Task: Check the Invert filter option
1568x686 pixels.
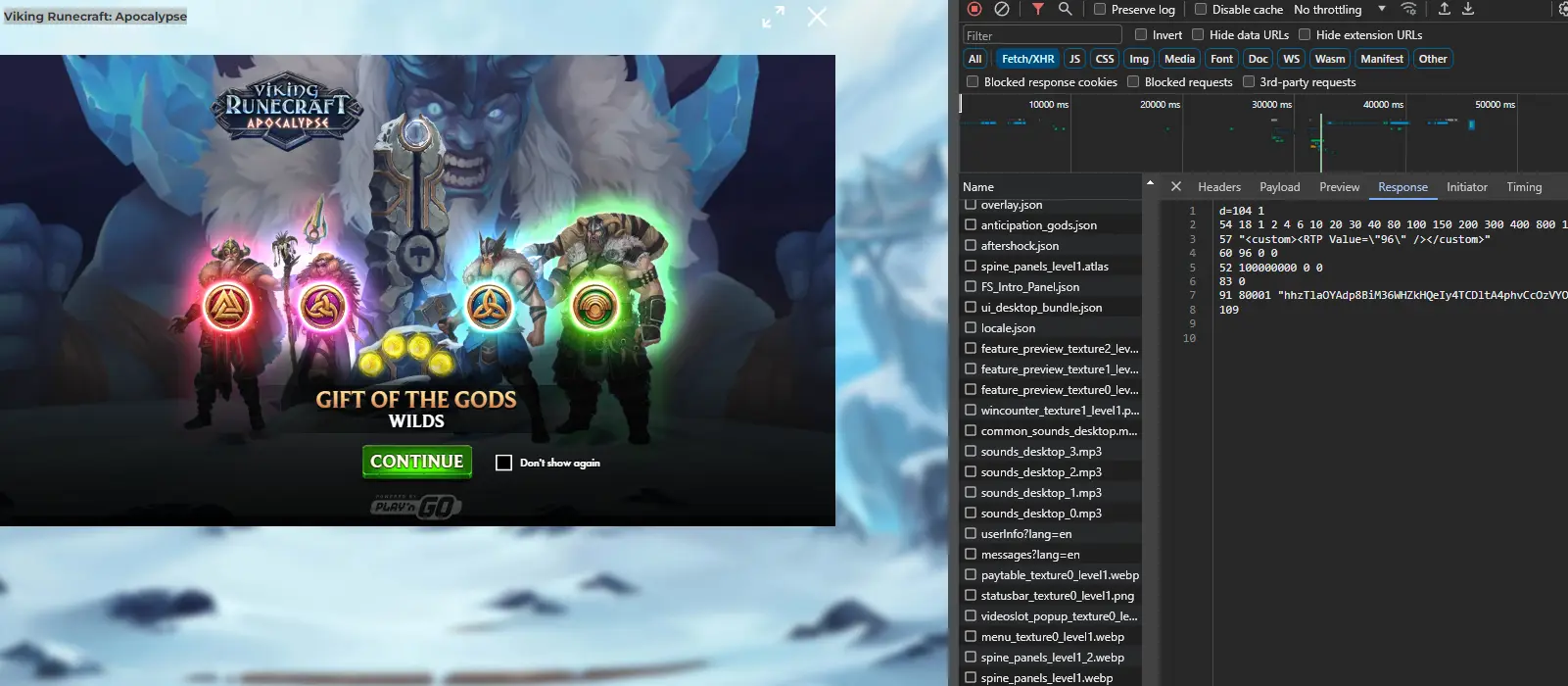Action: tap(1141, 34)
